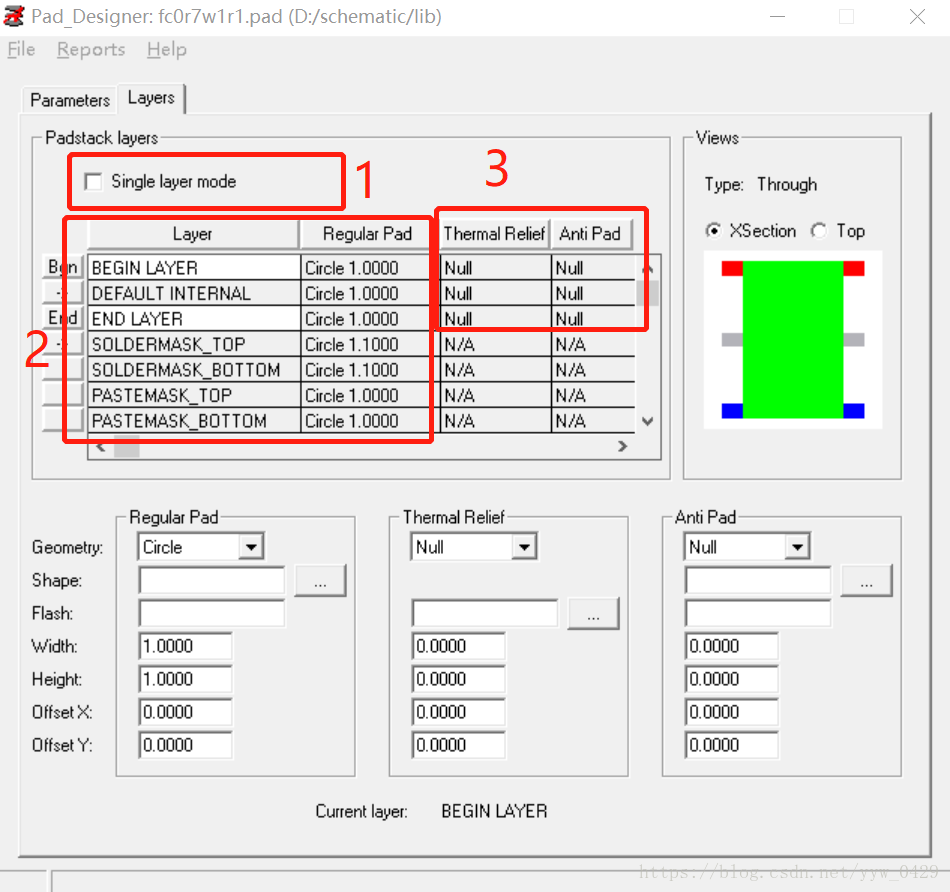Click Thermal Relief Flash browse button
This screenshot has height=892, width=950.
point(594,613)
